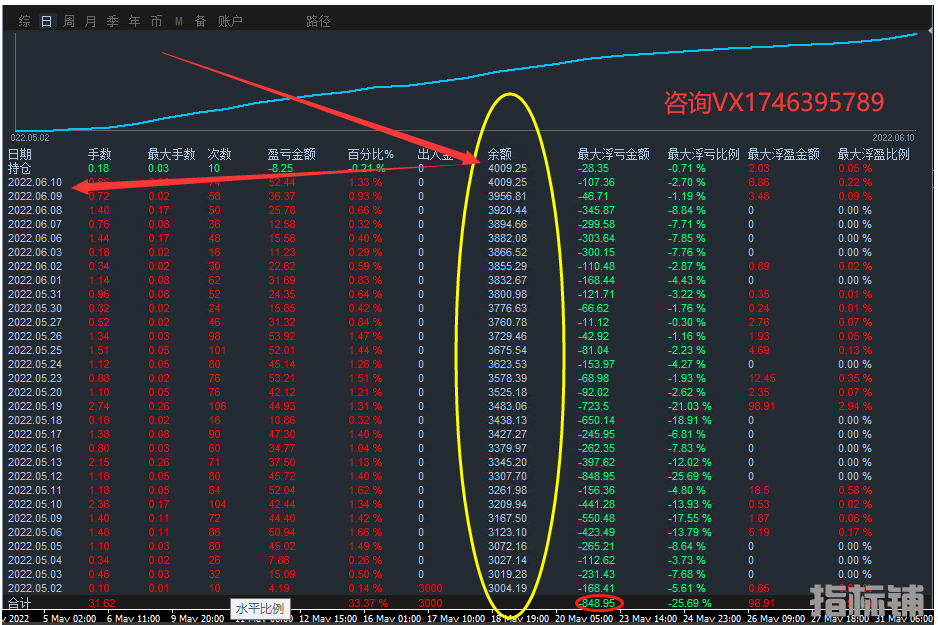Switch to the 周 weekly tab
The width and height of the screenshot is (938, 625).
(68, 21)
